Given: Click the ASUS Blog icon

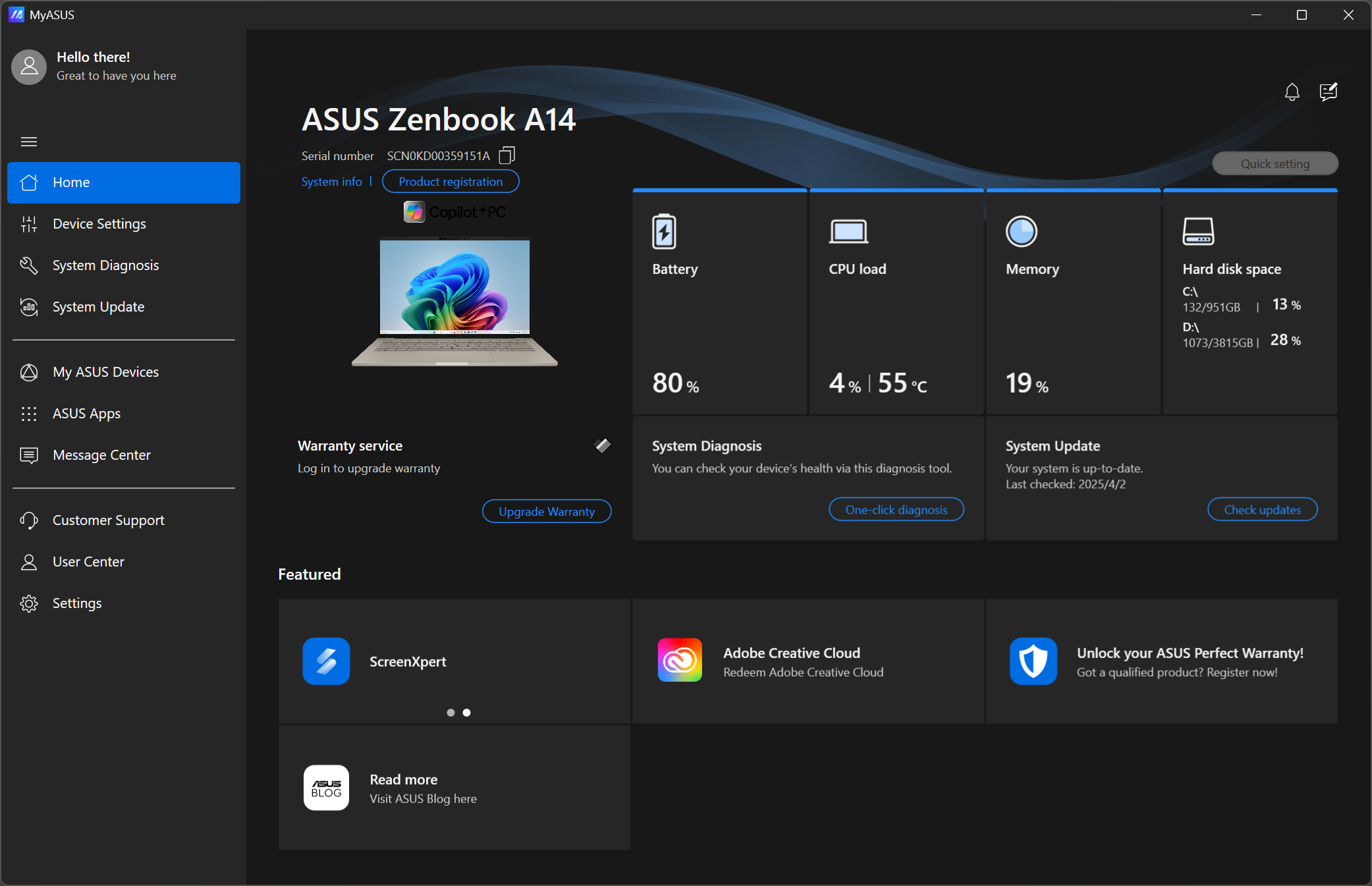Looking at the screenshot, I should coord(326,788).
